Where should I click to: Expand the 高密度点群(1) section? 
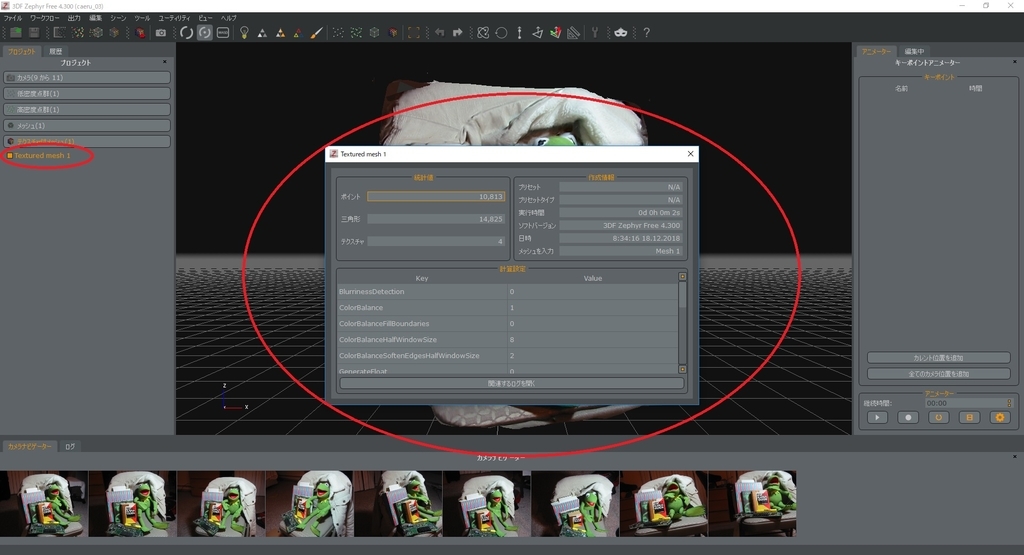click(87, 110)
